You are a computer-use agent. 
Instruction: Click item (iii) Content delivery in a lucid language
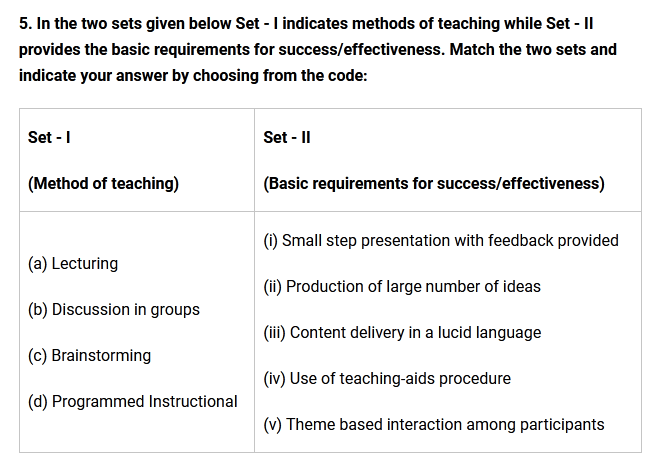click(402, 333)
